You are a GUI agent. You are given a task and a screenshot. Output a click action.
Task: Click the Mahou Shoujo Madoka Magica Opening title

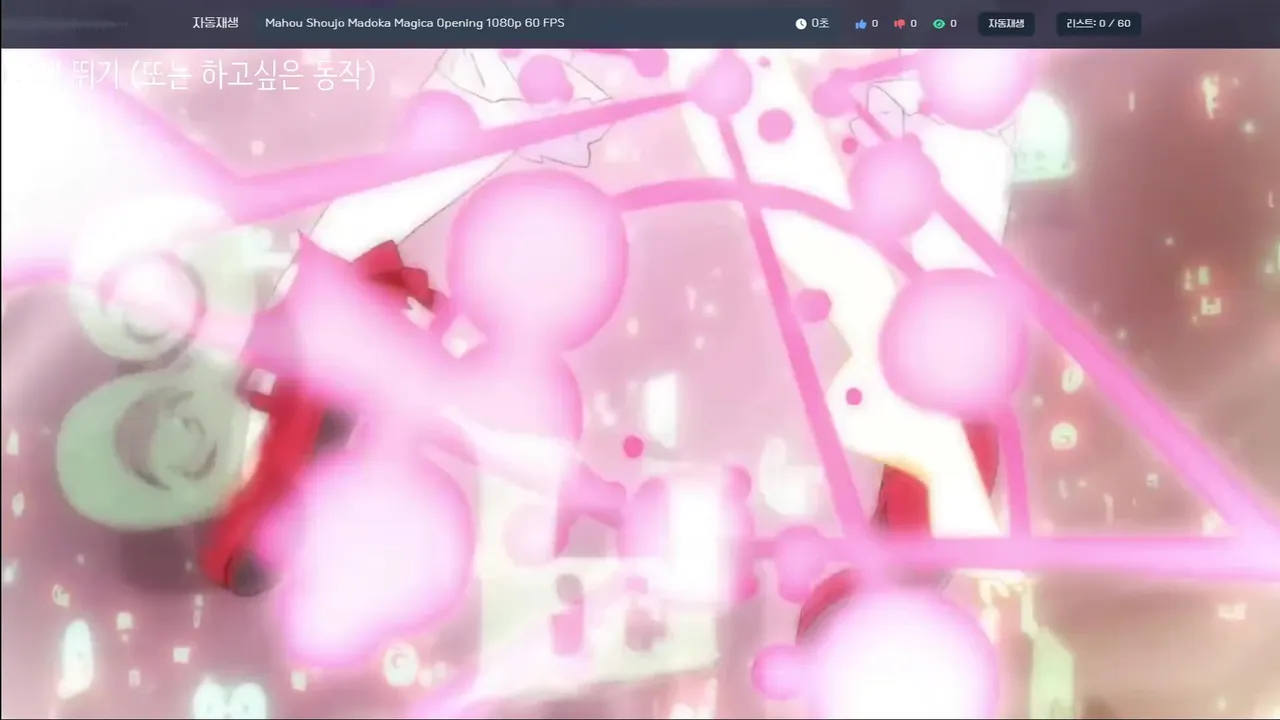tap(414, 22)
